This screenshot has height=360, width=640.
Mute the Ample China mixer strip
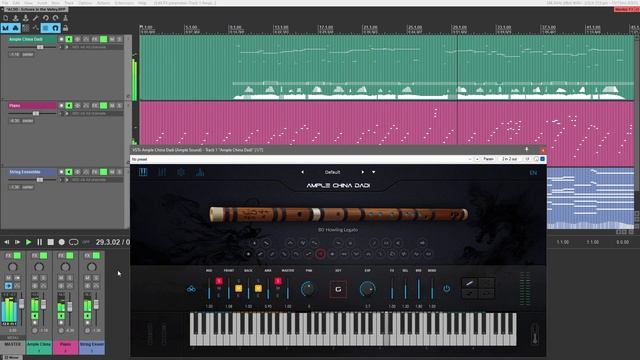(x=35, y=278)
